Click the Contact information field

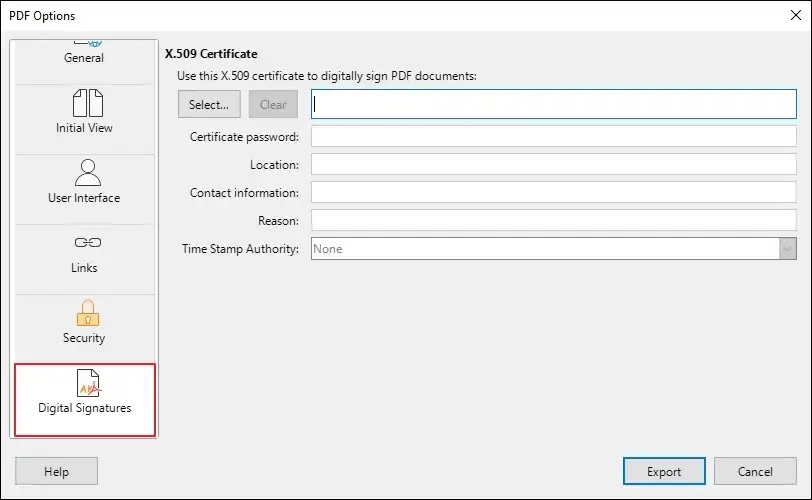554,193
